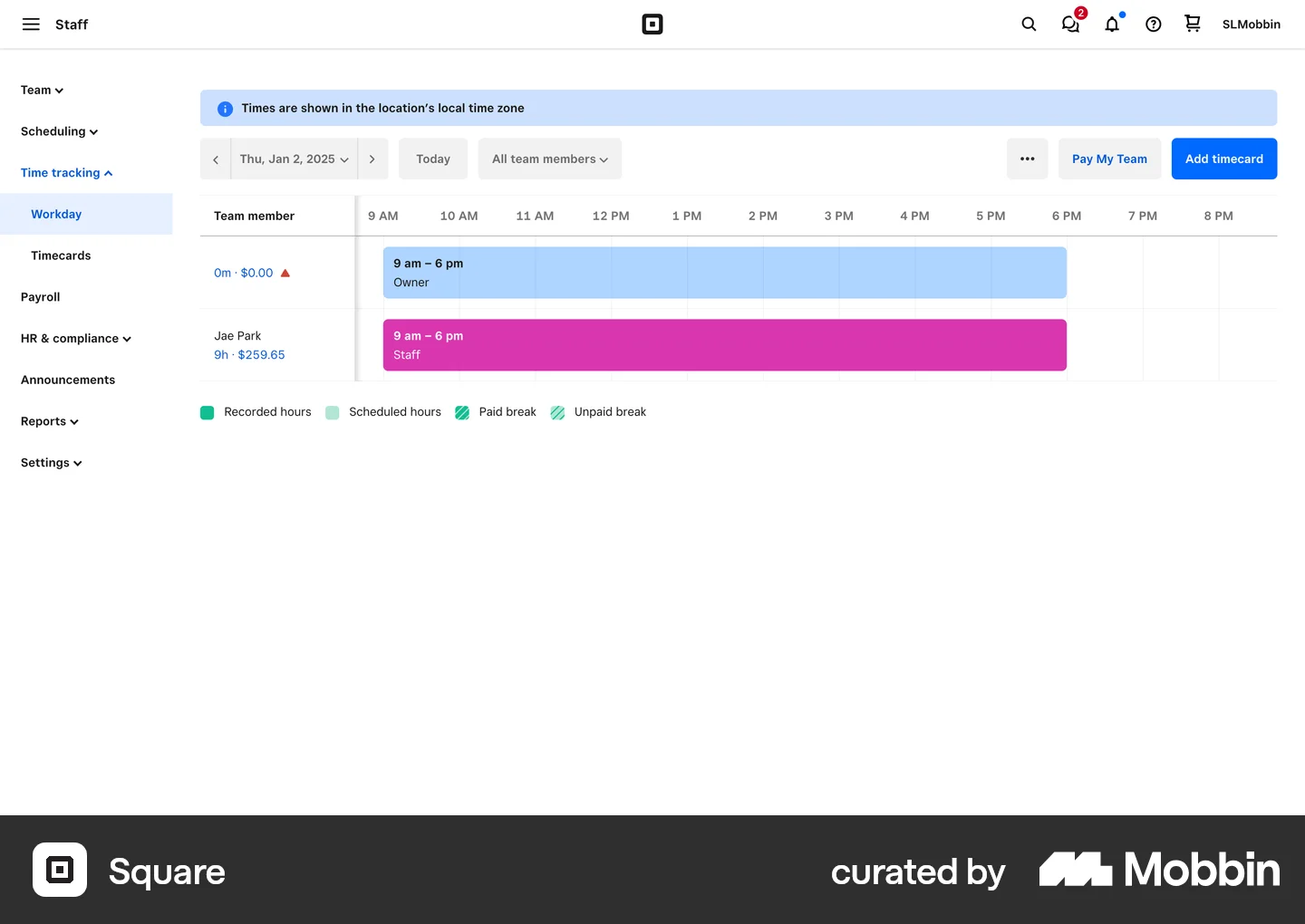Click the Today button
The image size is (1305, 924).
click(433, 159)
